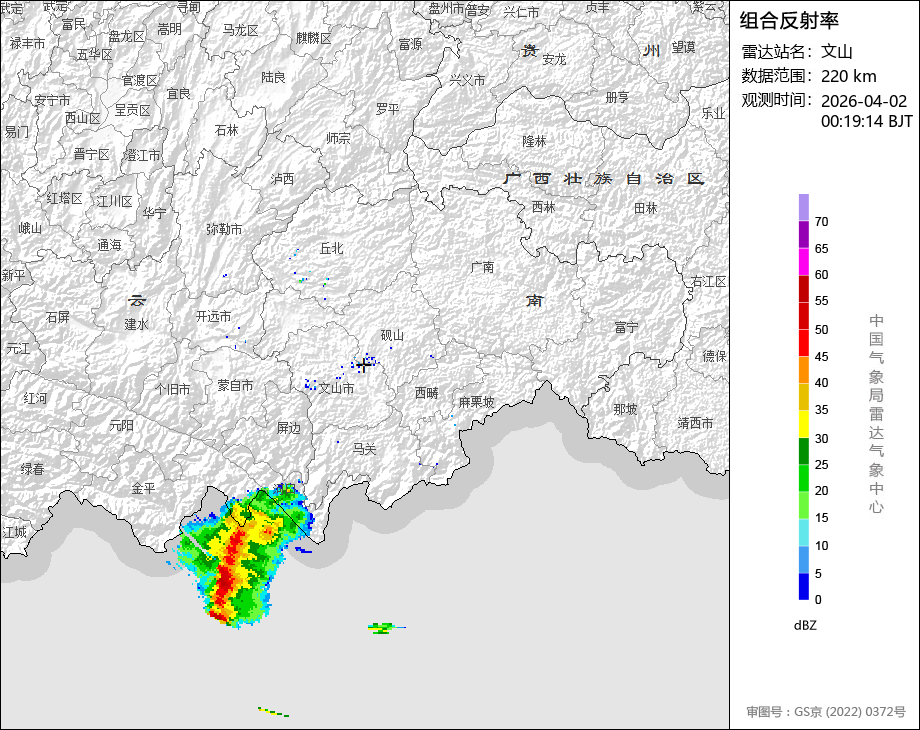The height and width of the screenshot is (730, 920).
Task: Click the 丘北 county label on map
Action: 332,249
